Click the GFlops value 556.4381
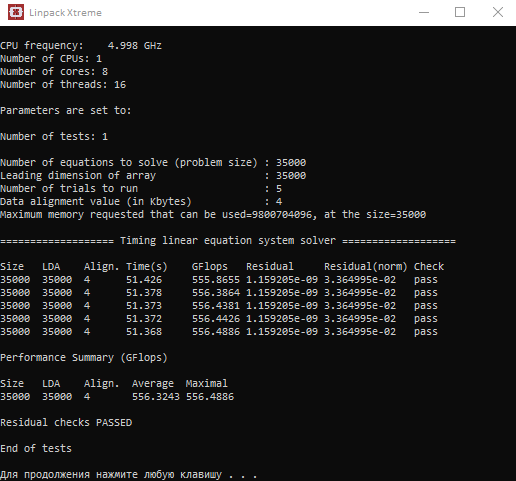The width and height of the screenshot is (516, 481). pos(216,305)
